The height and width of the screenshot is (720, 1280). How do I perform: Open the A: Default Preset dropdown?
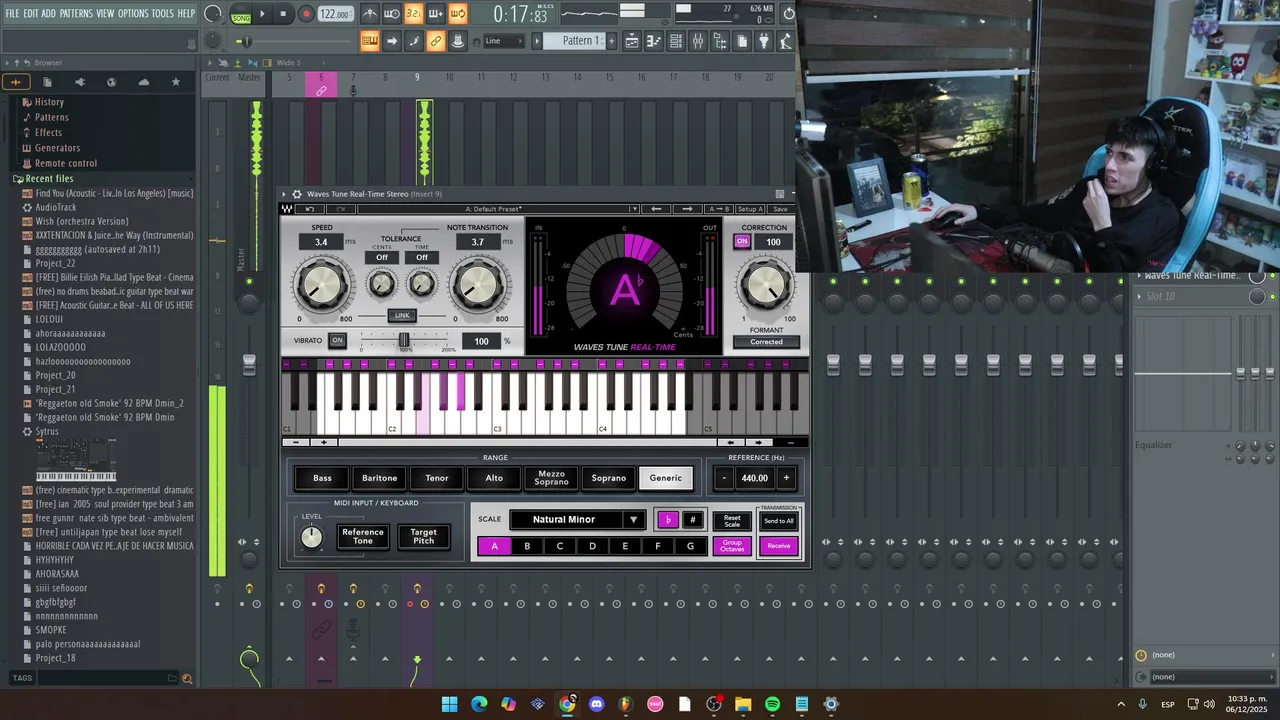pyautogui.click(x=498, y=209)
